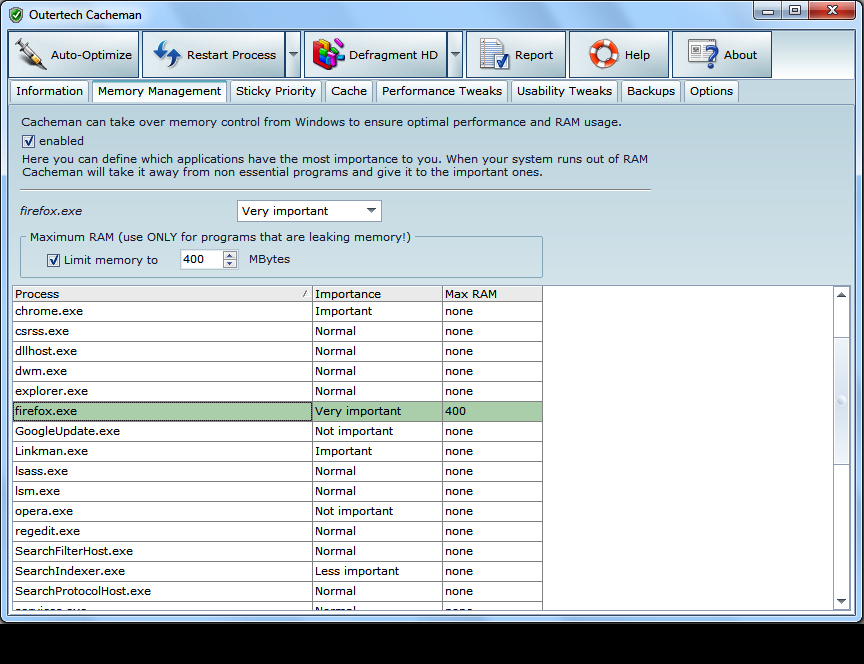
Task: Sort by the Importance column header
Action: pyautogui.click(x=377, y=294)
